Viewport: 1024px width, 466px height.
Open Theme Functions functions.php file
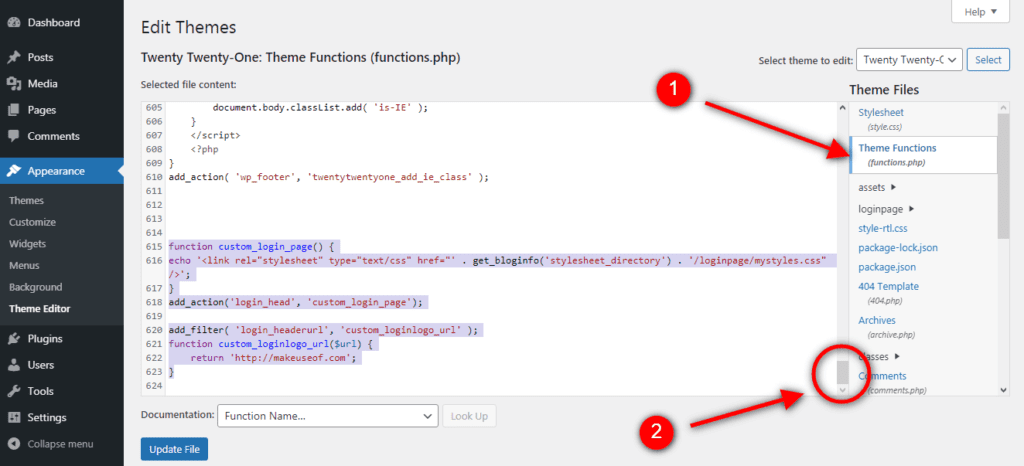click(x=924, y=155)
